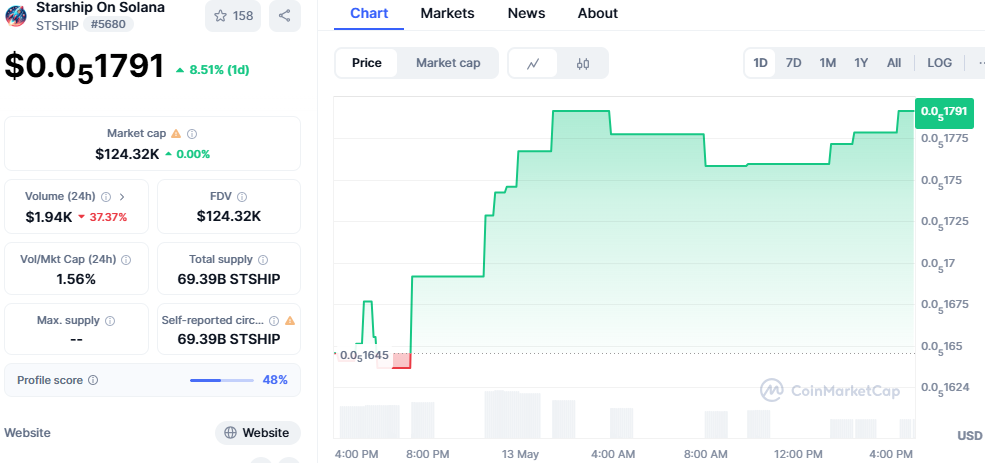Click the Total supply 69.39B STSHIP value
Image resolution: width=985 pixels, height=463 pixels.
click(x=229, y=280)
